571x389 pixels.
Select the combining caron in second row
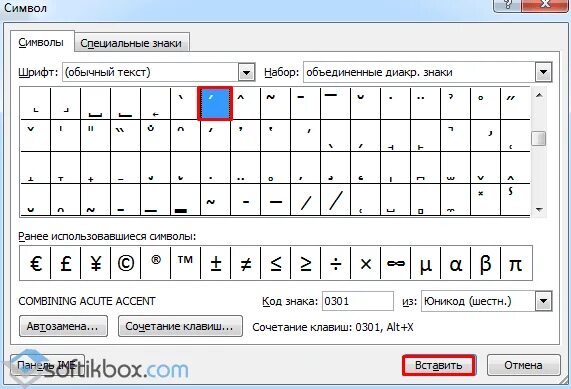[35, 135]
